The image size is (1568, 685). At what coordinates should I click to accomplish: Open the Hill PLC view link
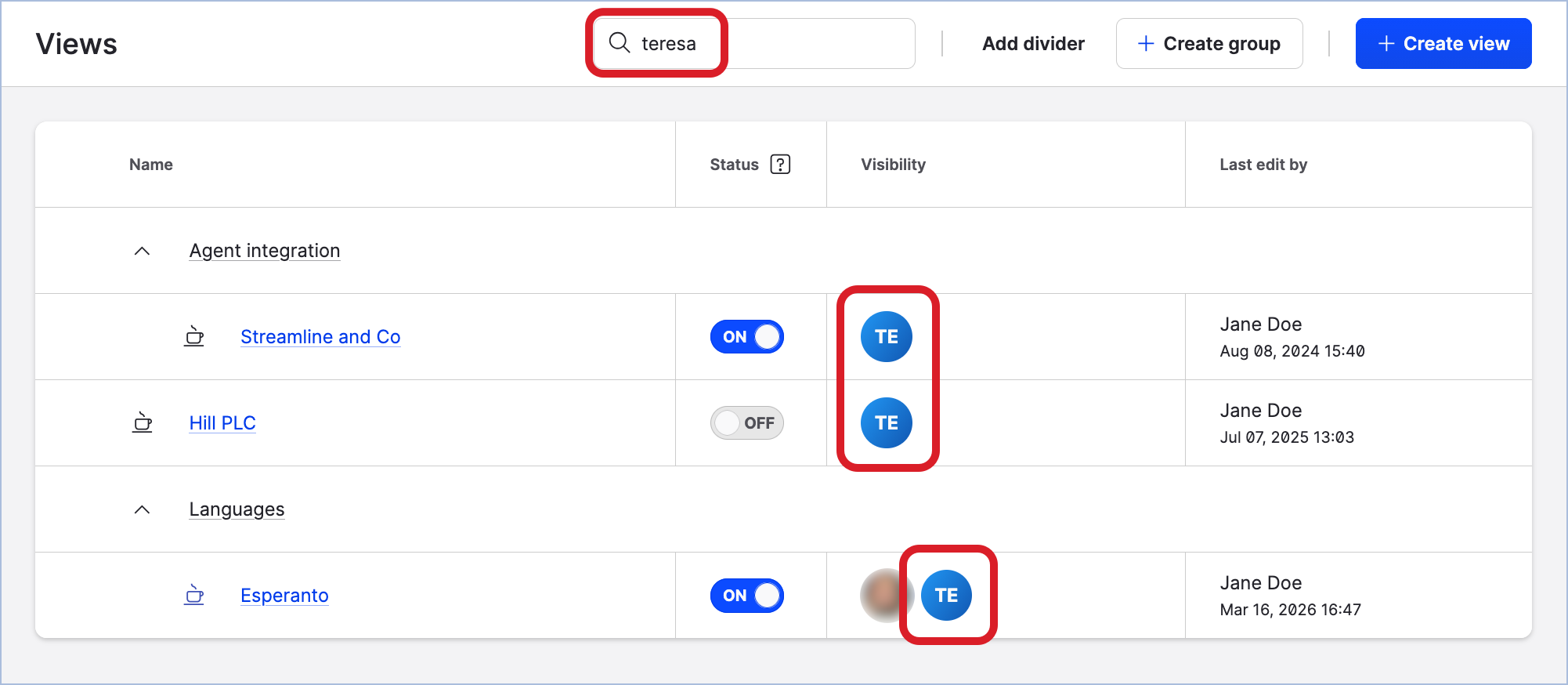pyautogui.click(x=222, y=423)
